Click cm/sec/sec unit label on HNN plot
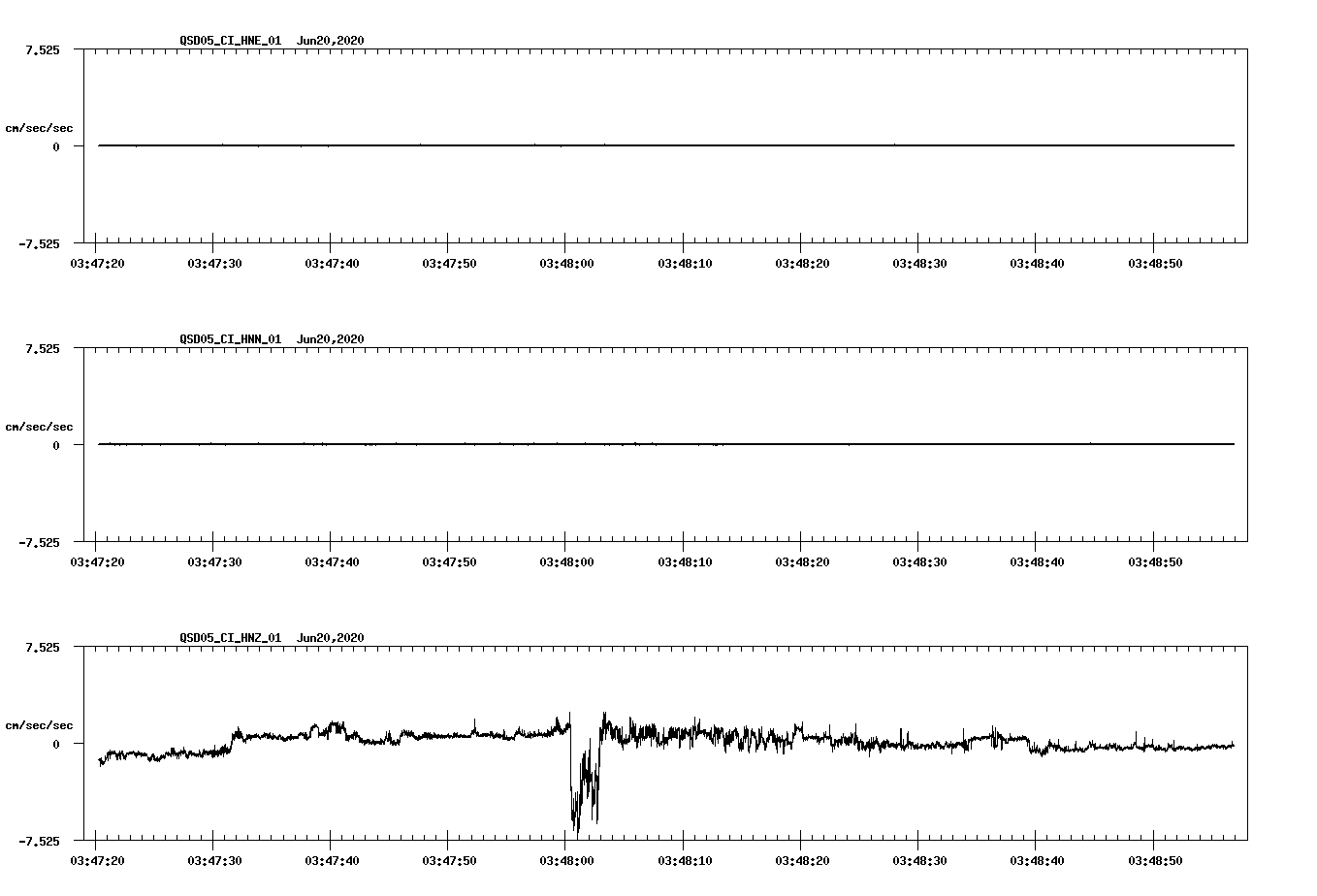1317x896 pixels. click(39, 427)
